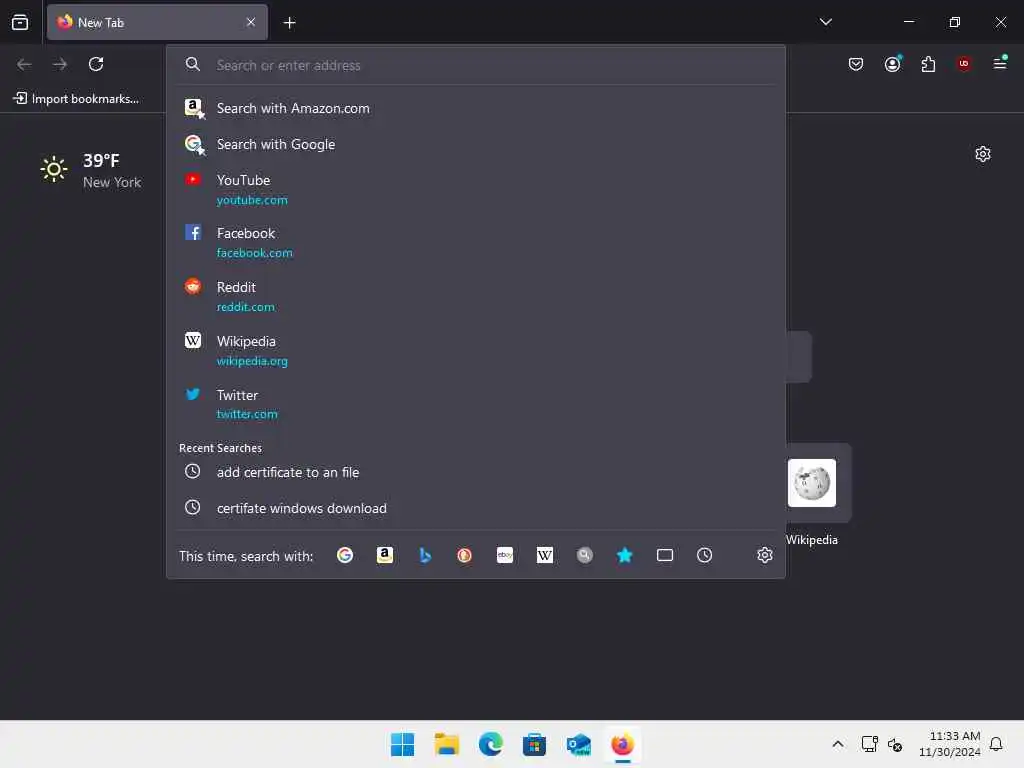
Task: Show hidden system tray icons
Action: point(838,744)
